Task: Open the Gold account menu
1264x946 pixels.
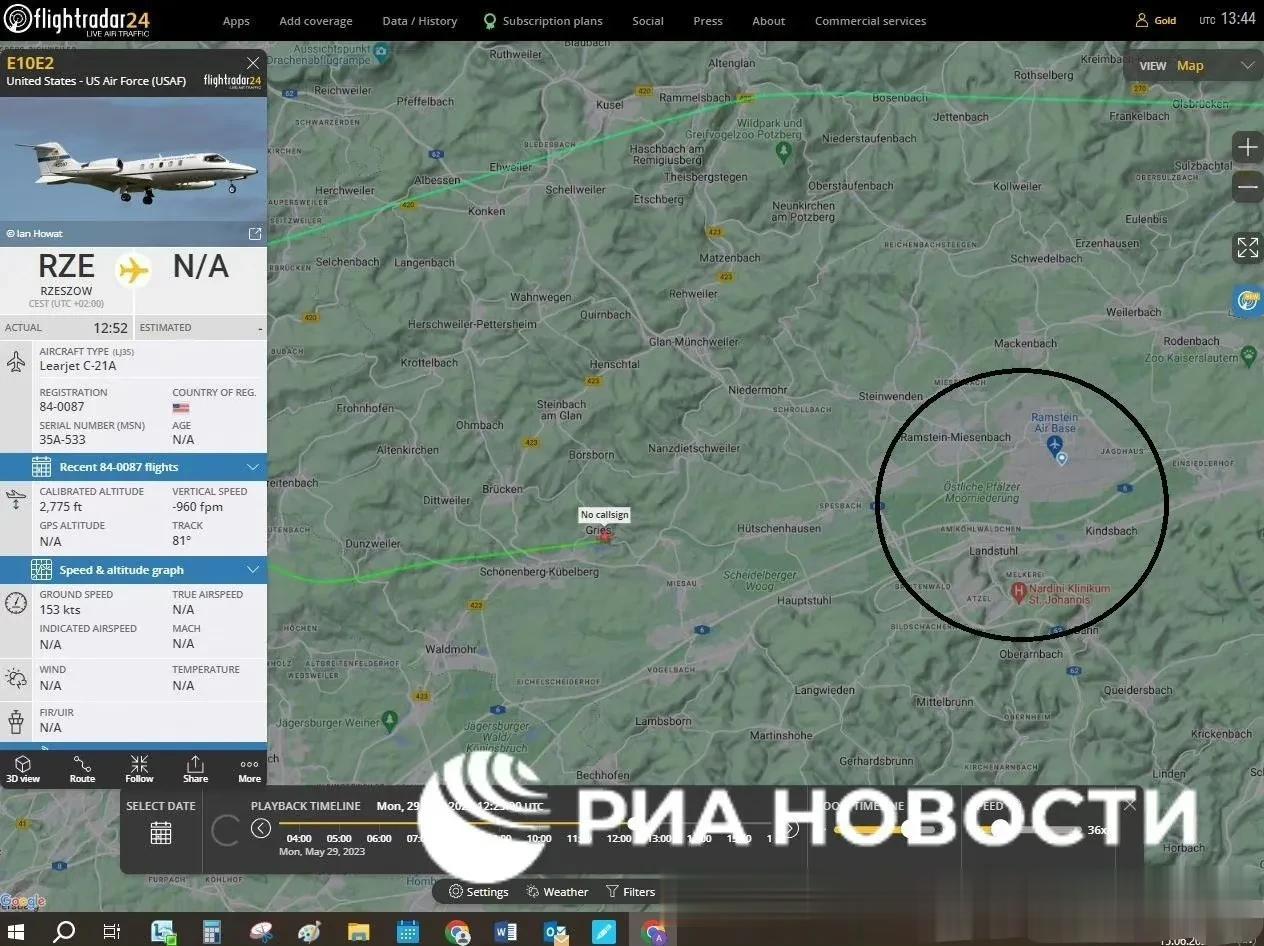Action: point(1156,20)
